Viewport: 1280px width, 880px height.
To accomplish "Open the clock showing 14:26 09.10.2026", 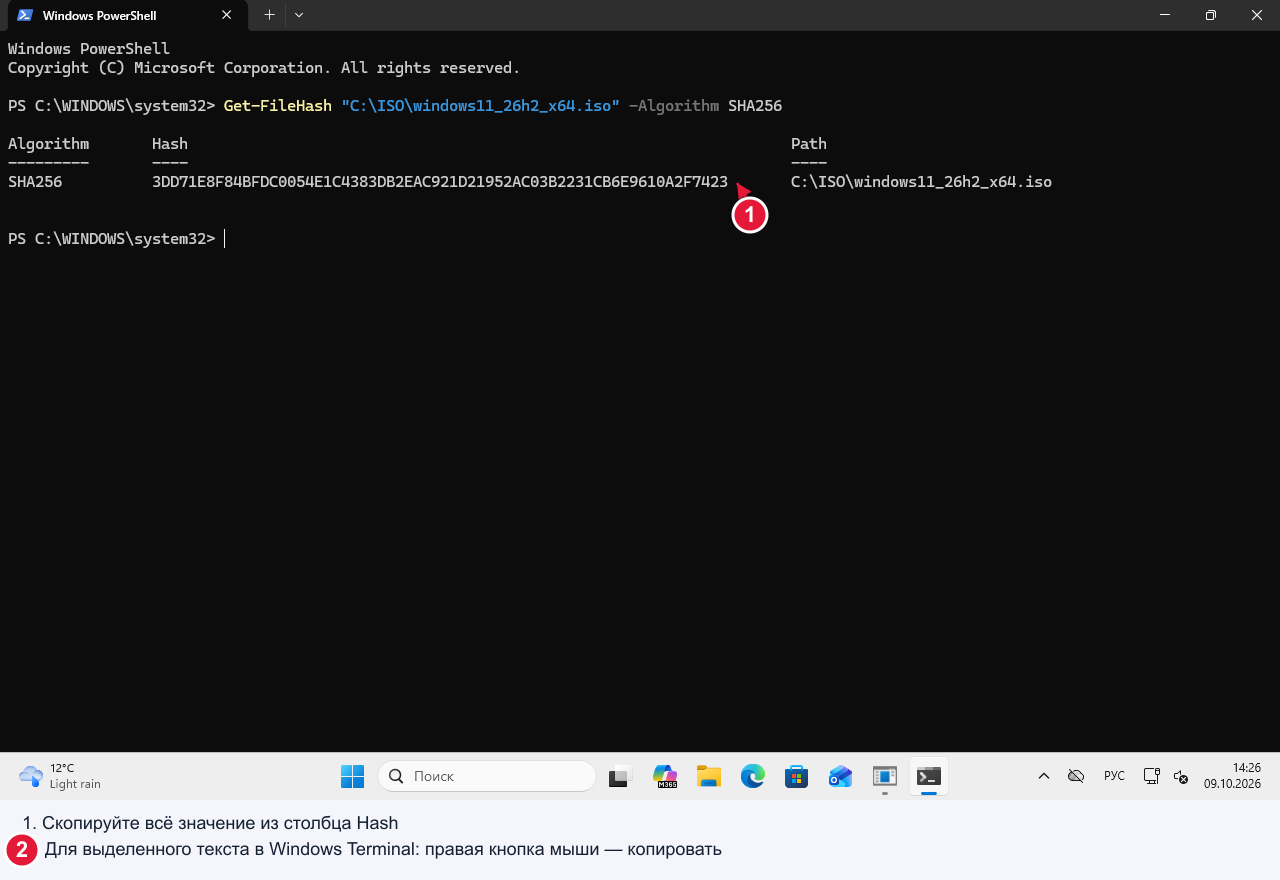I will (1232, 776).
